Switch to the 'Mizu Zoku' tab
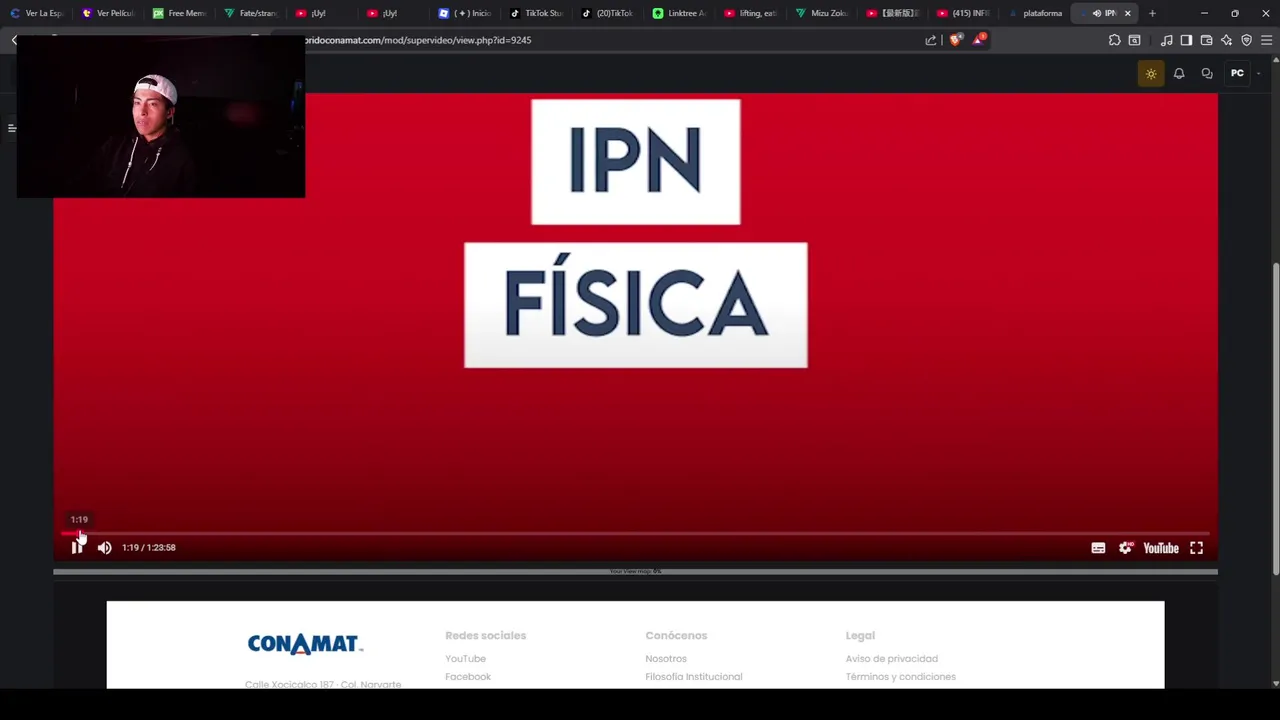This screenshot has width=1280, height=720. tap(822, 13)
